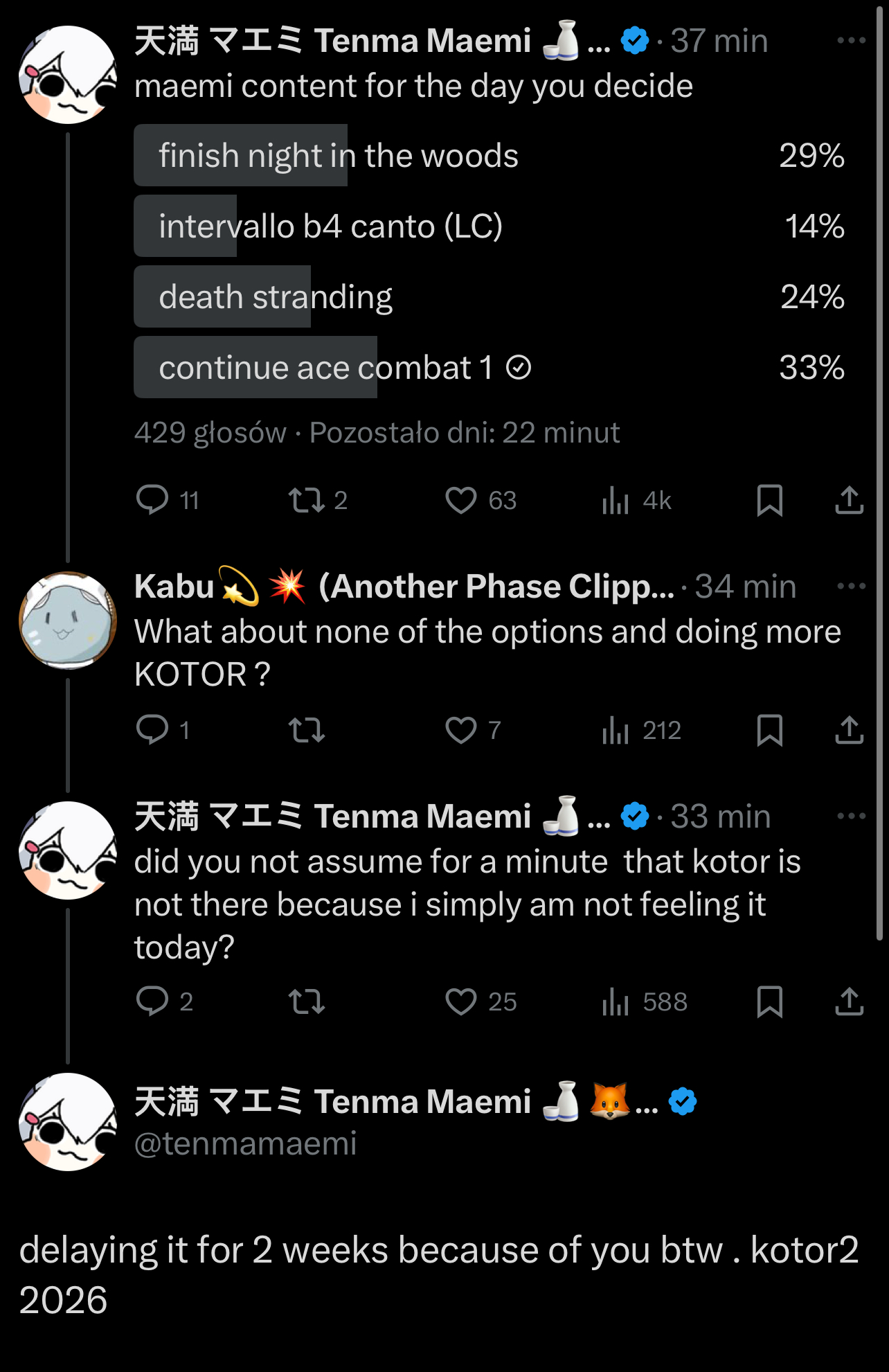Open the three-dot menu on Kabu's tweet
889x1372 pixels.
[851, 586]
